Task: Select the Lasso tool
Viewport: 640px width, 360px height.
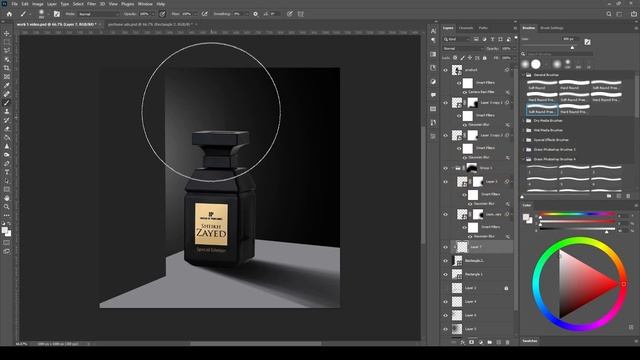Action: (x=7, y=51)
